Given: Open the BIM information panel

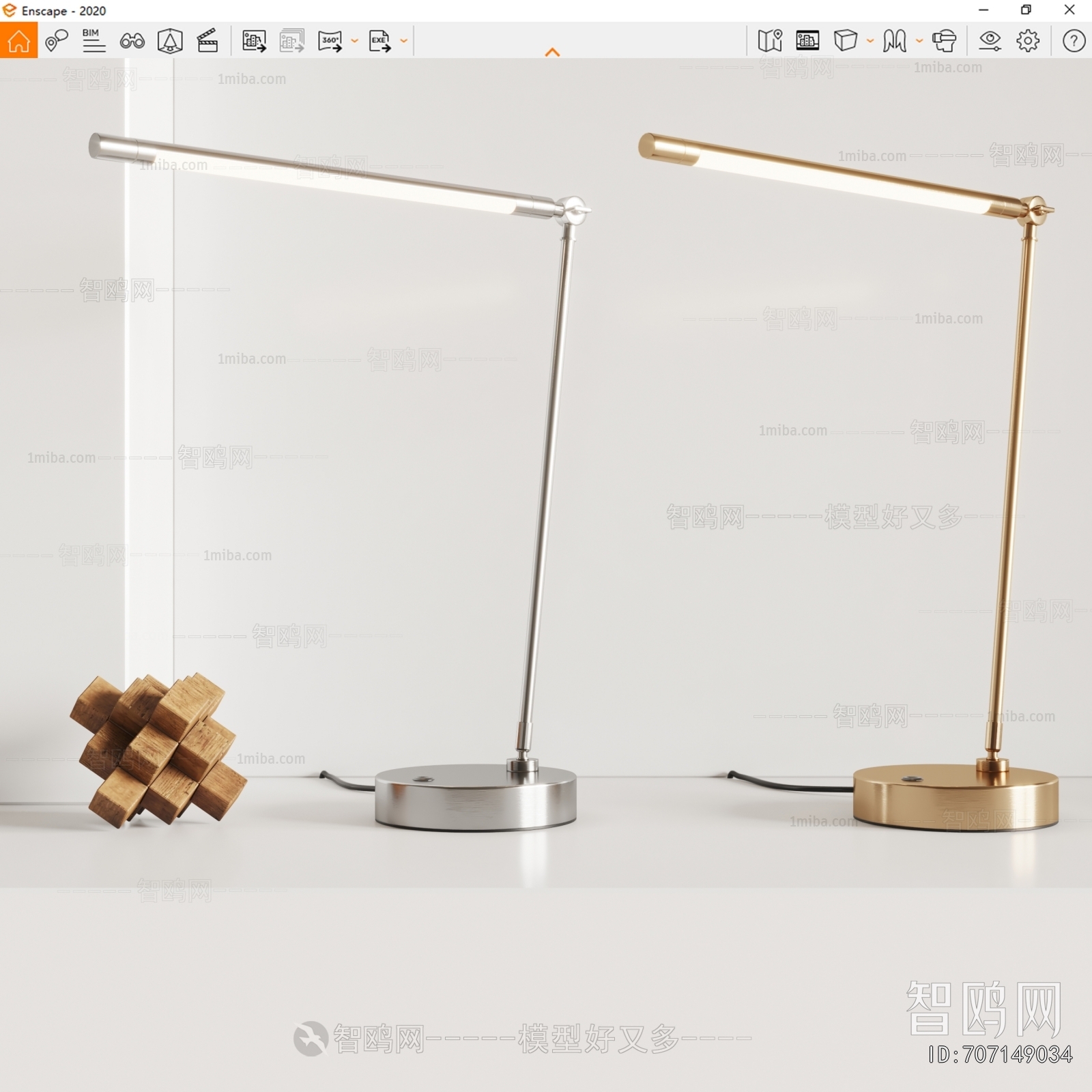Looking at the screenshot, I should [94, 41].
